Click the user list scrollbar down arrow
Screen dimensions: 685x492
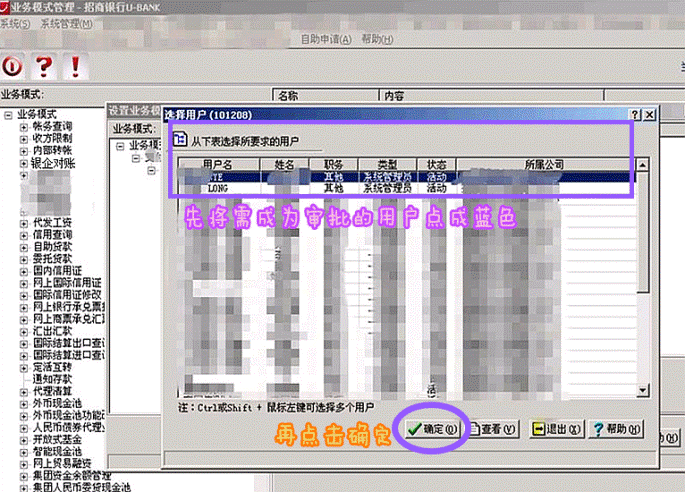(x=643, y=387)
